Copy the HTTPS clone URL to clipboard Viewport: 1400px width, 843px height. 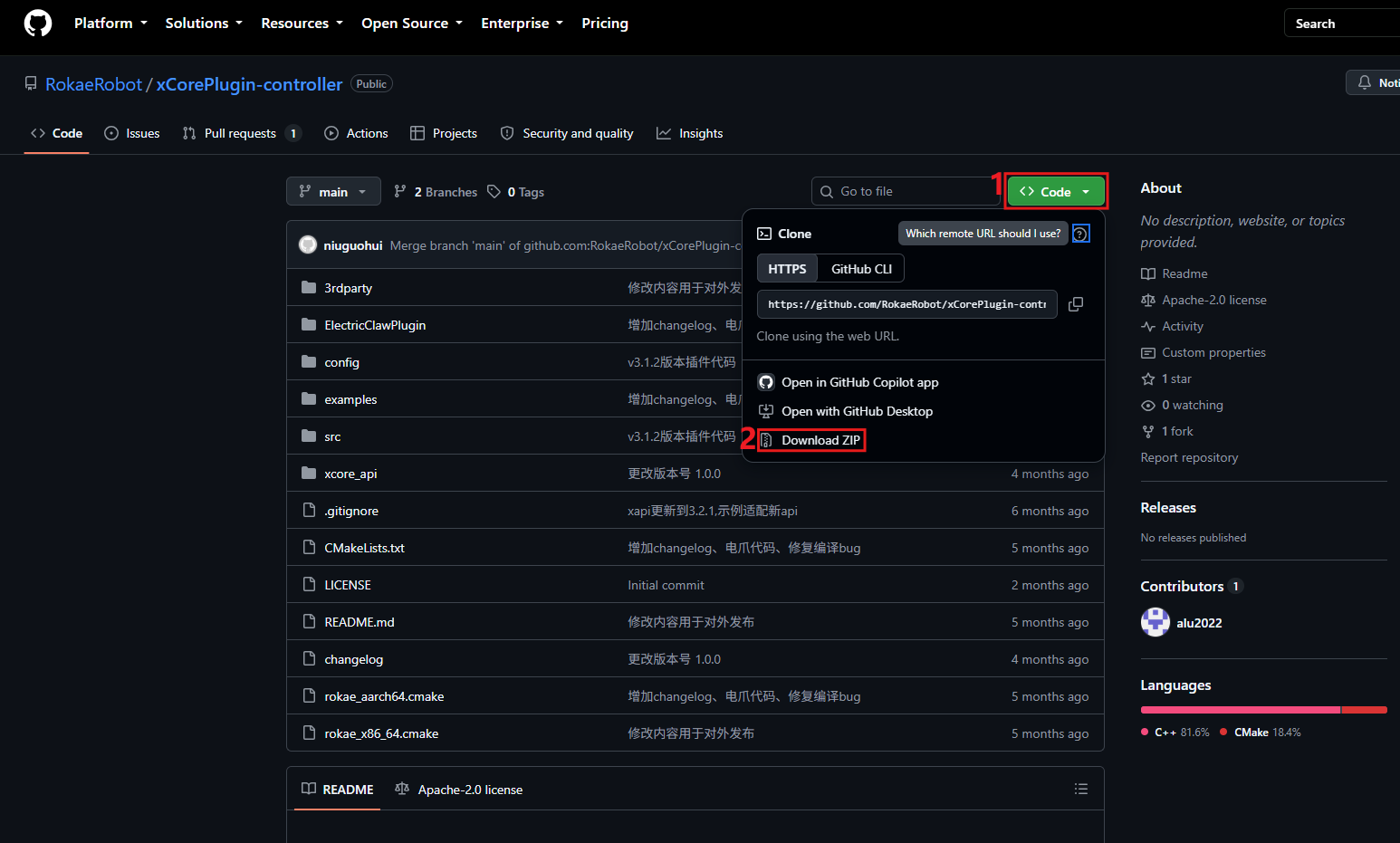point(1076,304)
